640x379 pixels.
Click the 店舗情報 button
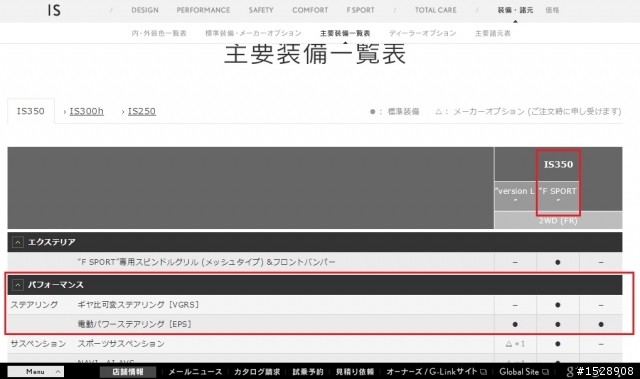pyautogui.click(x=128, y=372)
